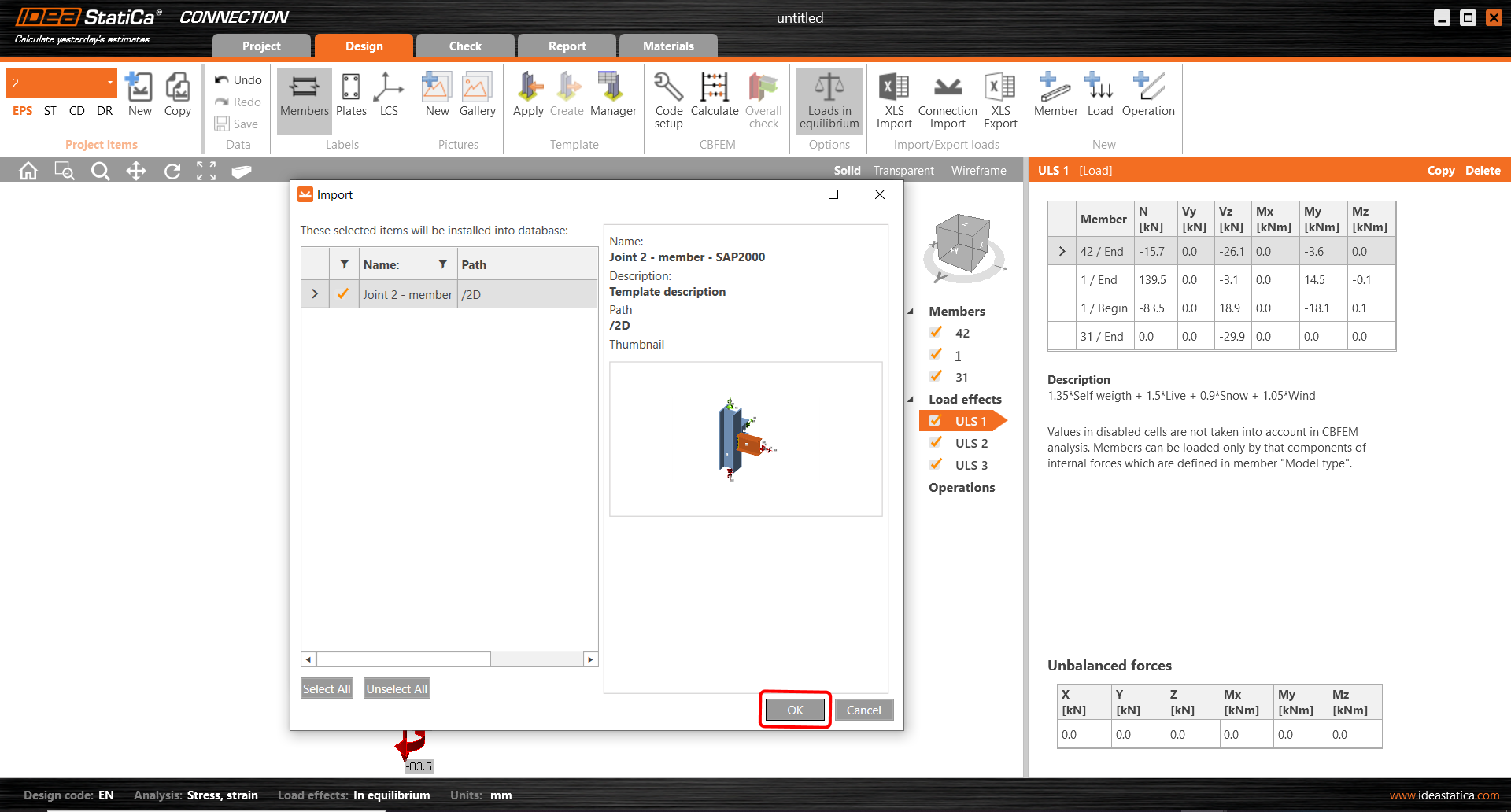Click the Plates label icon
1511x812 pixels.
351,88
